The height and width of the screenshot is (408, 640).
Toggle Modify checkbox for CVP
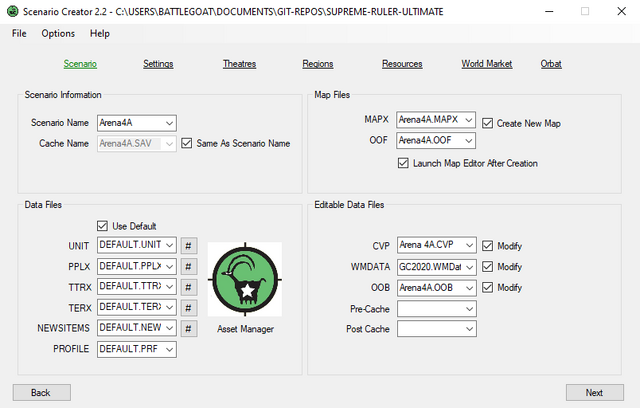coord(487,246)
